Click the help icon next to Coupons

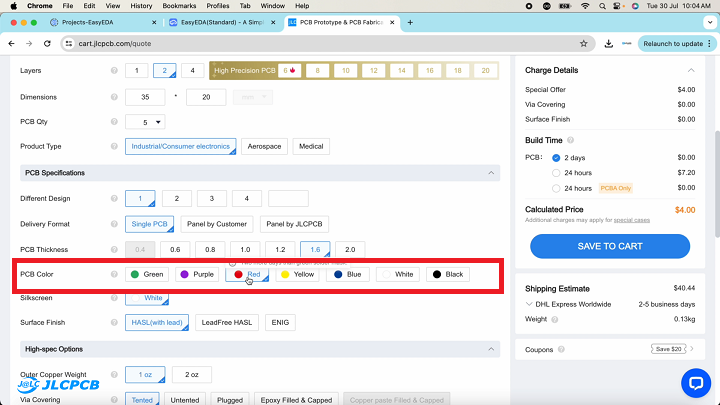[561, 349]
